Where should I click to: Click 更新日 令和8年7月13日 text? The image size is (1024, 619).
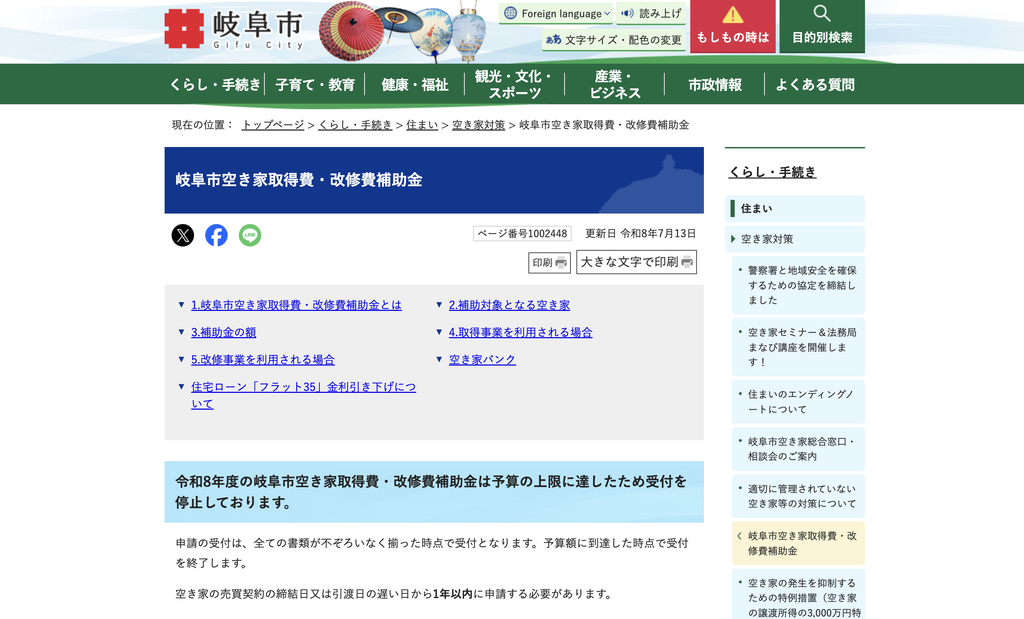click(x=640, y=233)
